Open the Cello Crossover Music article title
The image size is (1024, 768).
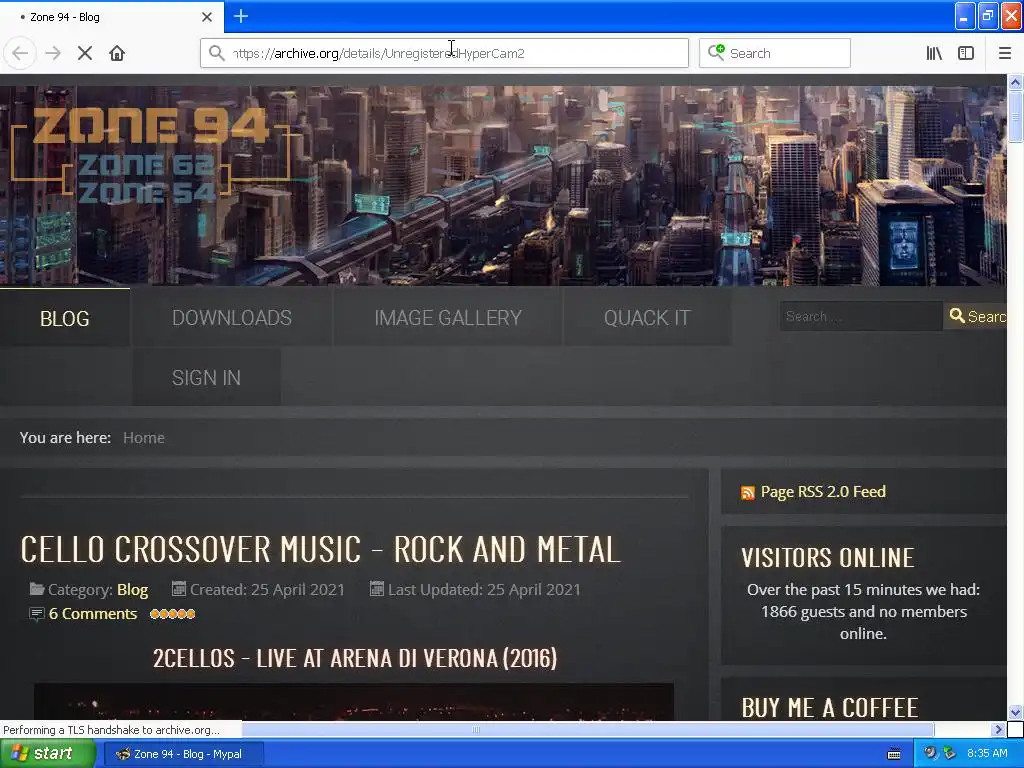321,549
